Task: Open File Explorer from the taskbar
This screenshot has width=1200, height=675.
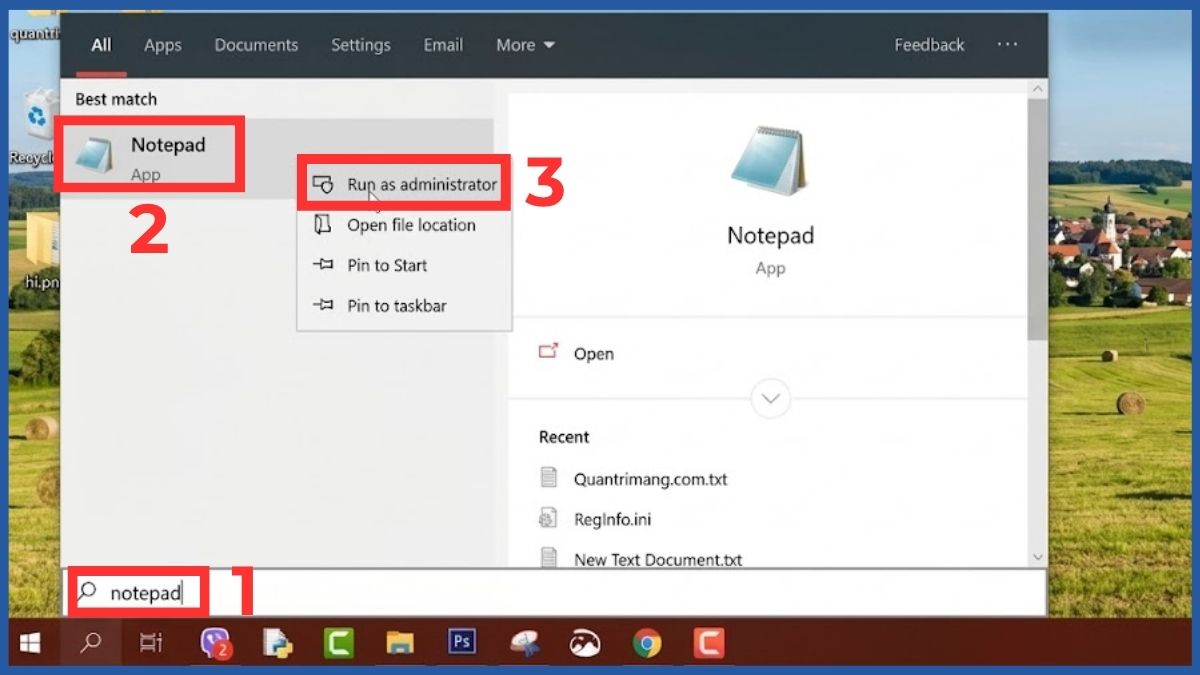Action: pyautogui.click(x=400, y=643)
